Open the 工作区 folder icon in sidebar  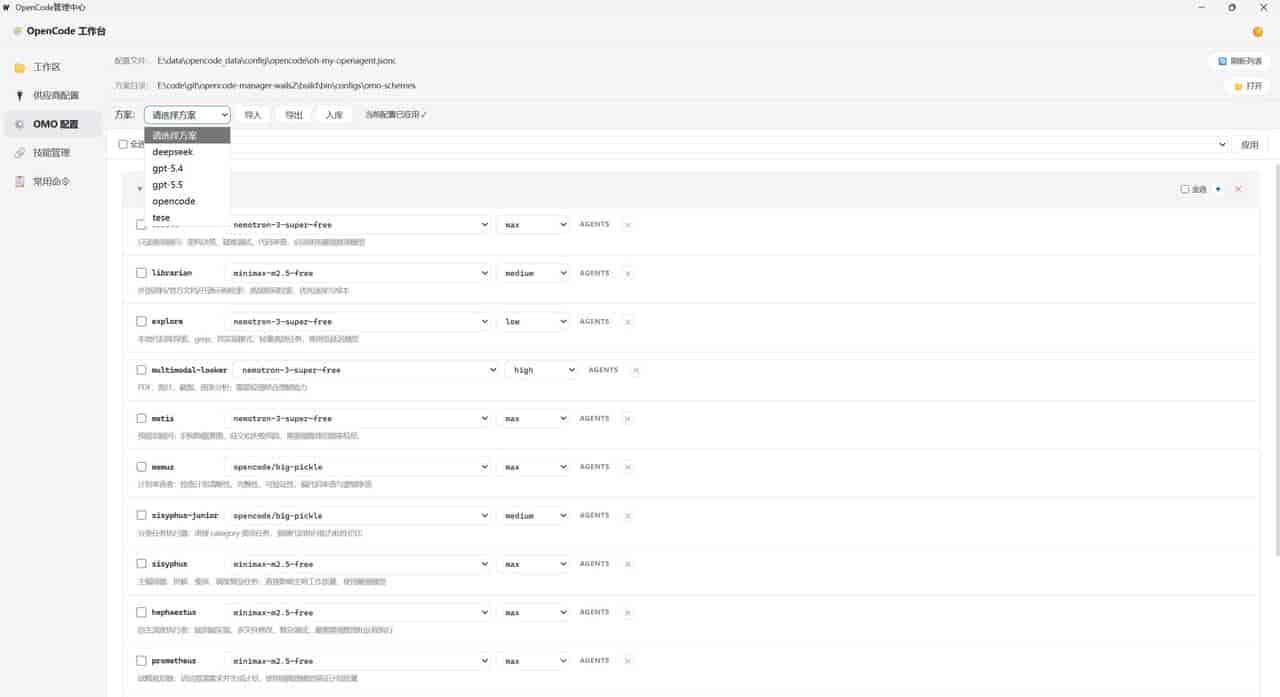20,67
